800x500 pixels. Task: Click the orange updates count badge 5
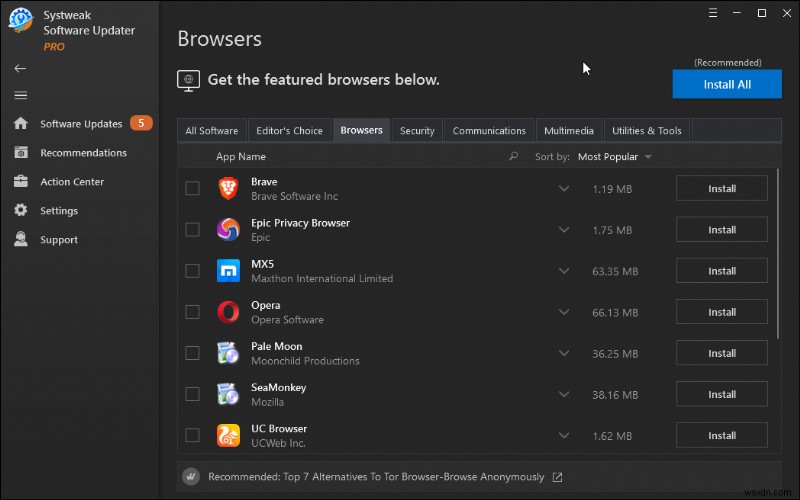pos(141,123)
